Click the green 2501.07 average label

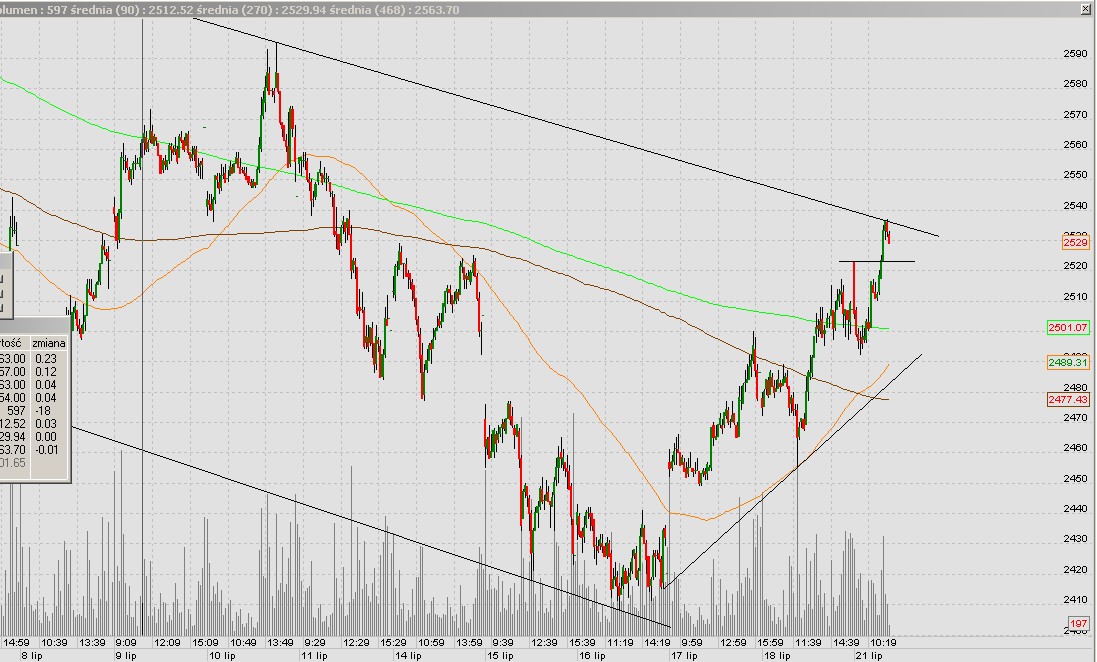tap(1068, 328)
